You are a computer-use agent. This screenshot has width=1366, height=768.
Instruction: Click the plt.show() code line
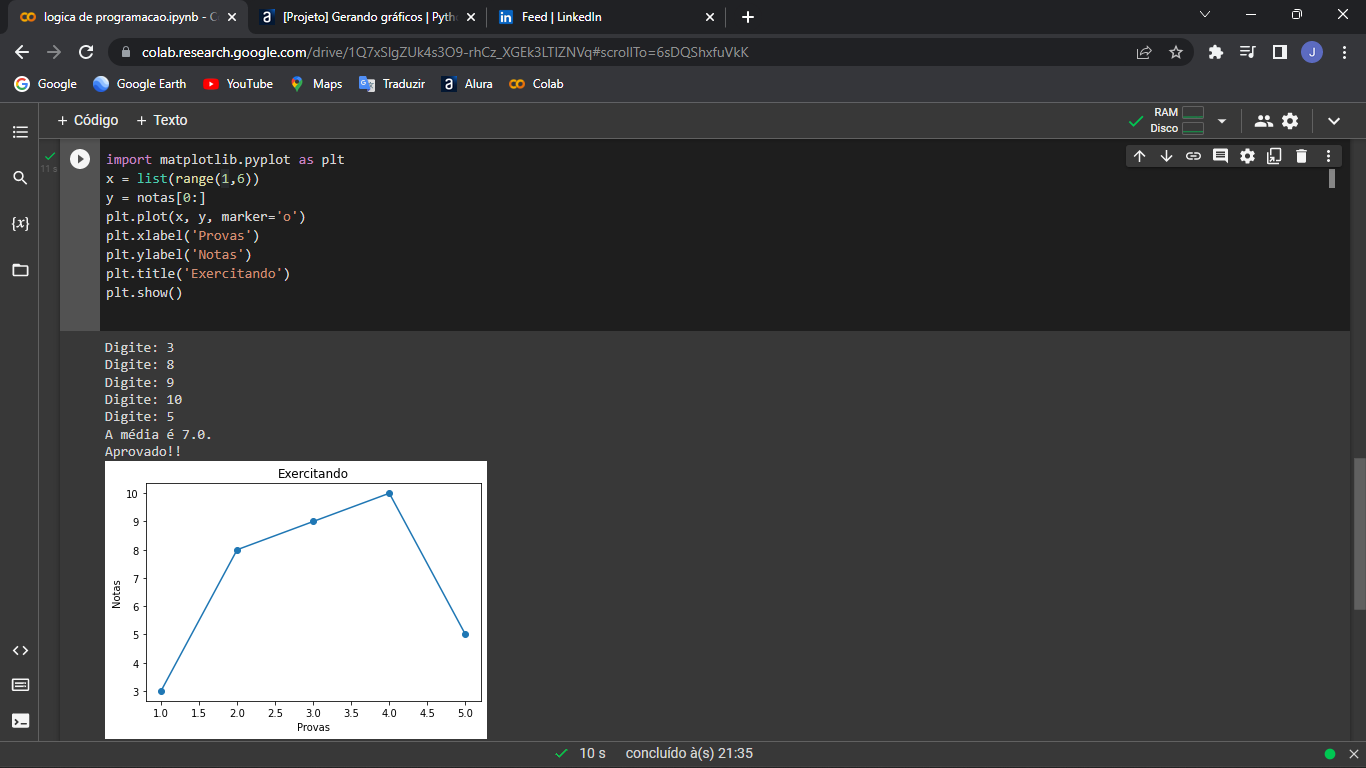pyautogui.click(x=144, y=293)
